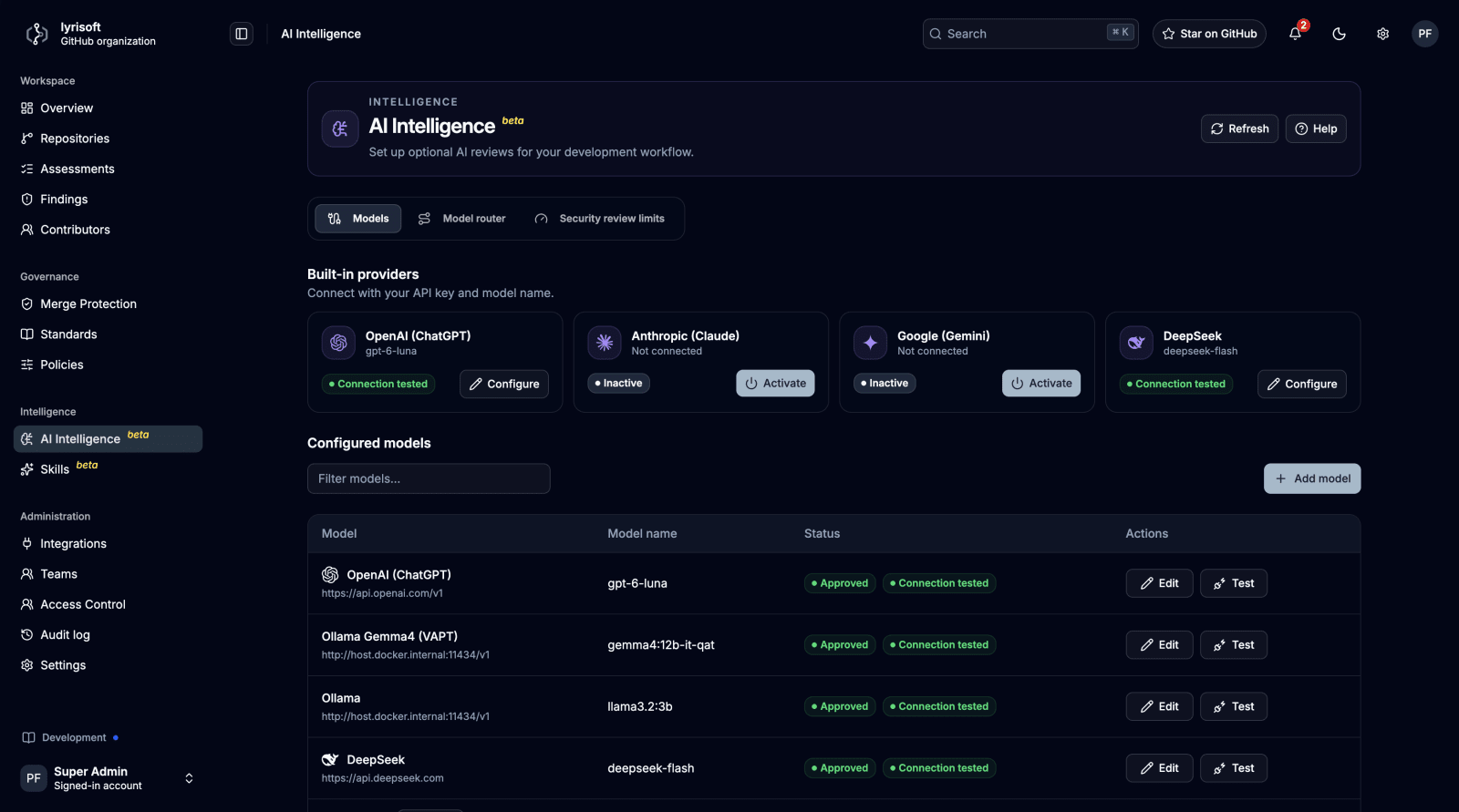Image resolution: width=1459 pixels, height=812 pixels.
Task: Click the Development environment indicator
Action: pos(70,737)
